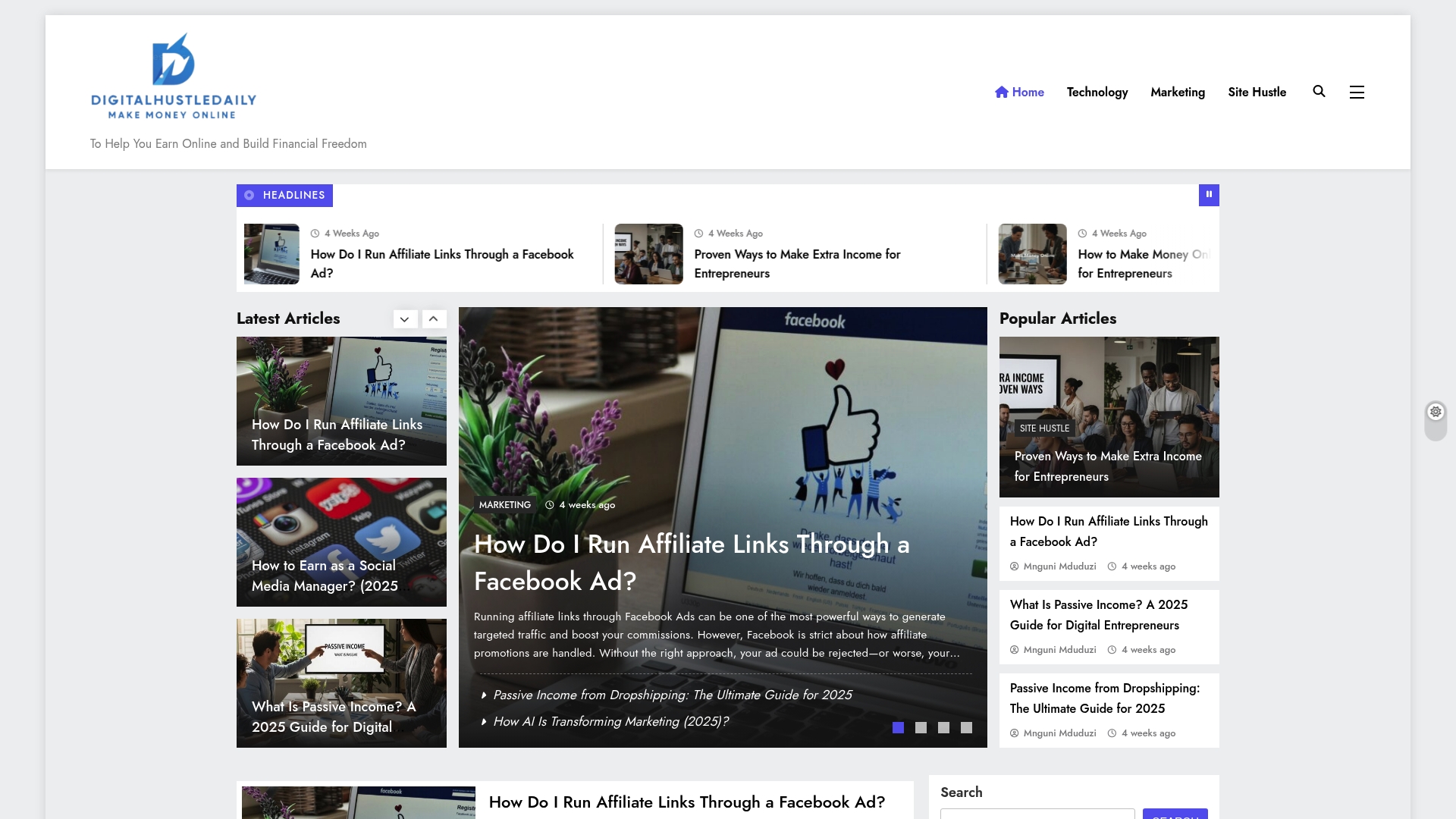Screen dimensions: 1456x819
Task: Click the Search widget heading
Action: coord(962,792)
